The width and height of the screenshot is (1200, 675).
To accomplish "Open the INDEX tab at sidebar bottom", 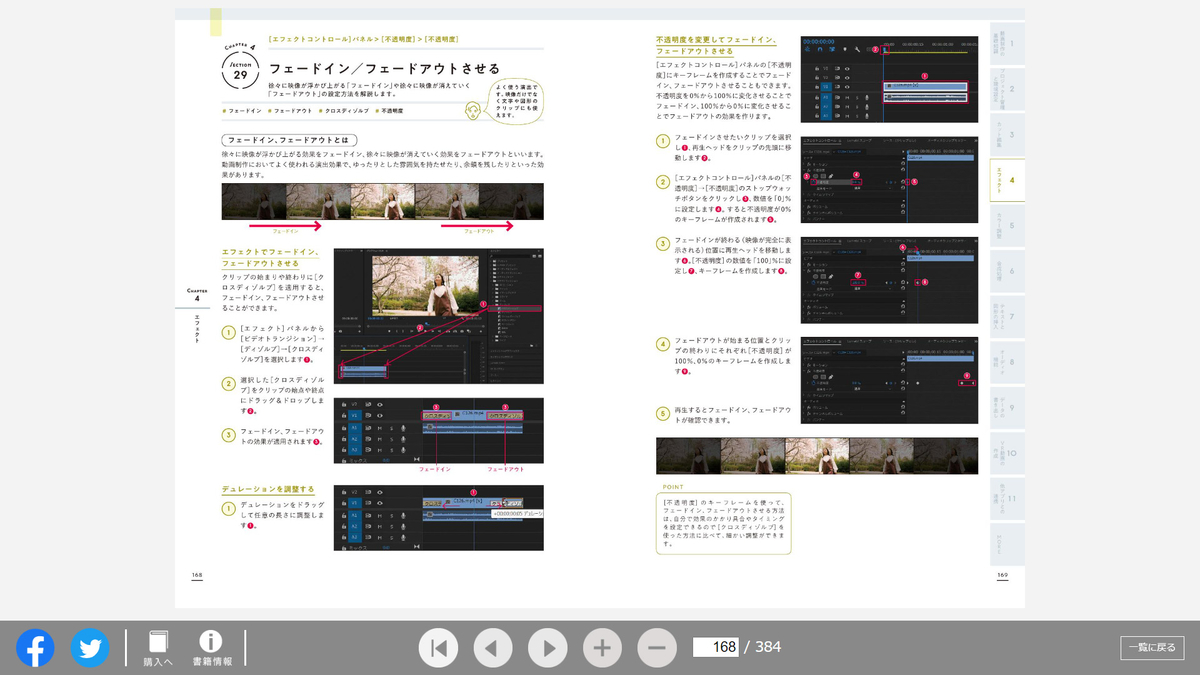I will tap(1006, 545).
